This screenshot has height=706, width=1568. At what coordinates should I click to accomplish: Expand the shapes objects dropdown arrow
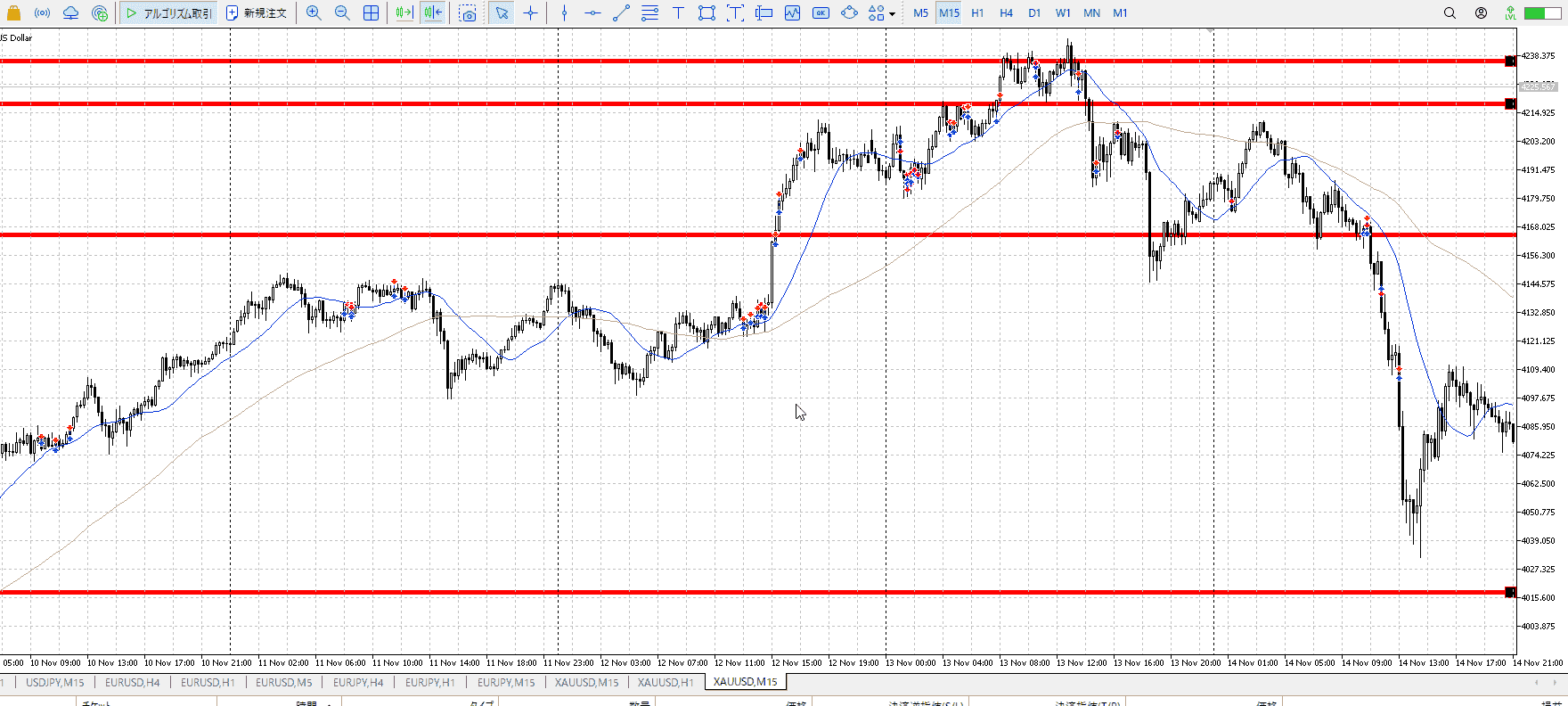click(892, 14)
